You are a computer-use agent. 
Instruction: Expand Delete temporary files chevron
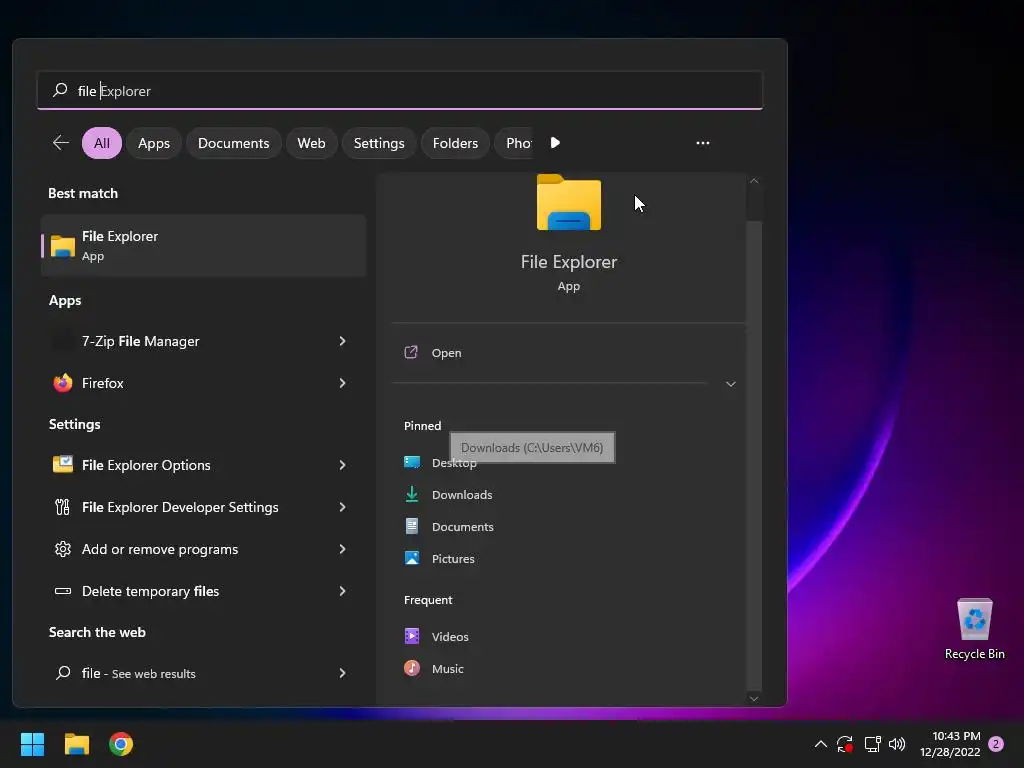coord(342,591)
